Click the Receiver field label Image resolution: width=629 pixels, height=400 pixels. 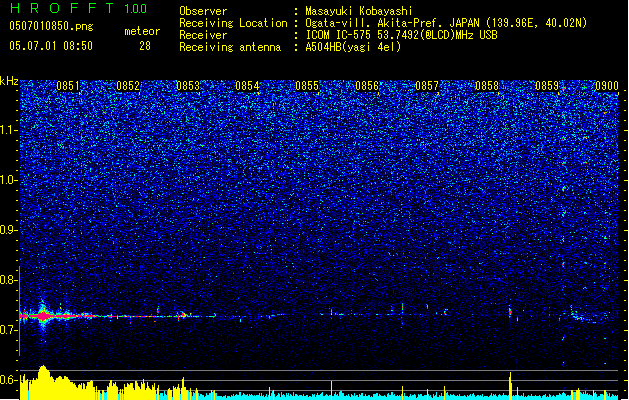coord(203,35)
